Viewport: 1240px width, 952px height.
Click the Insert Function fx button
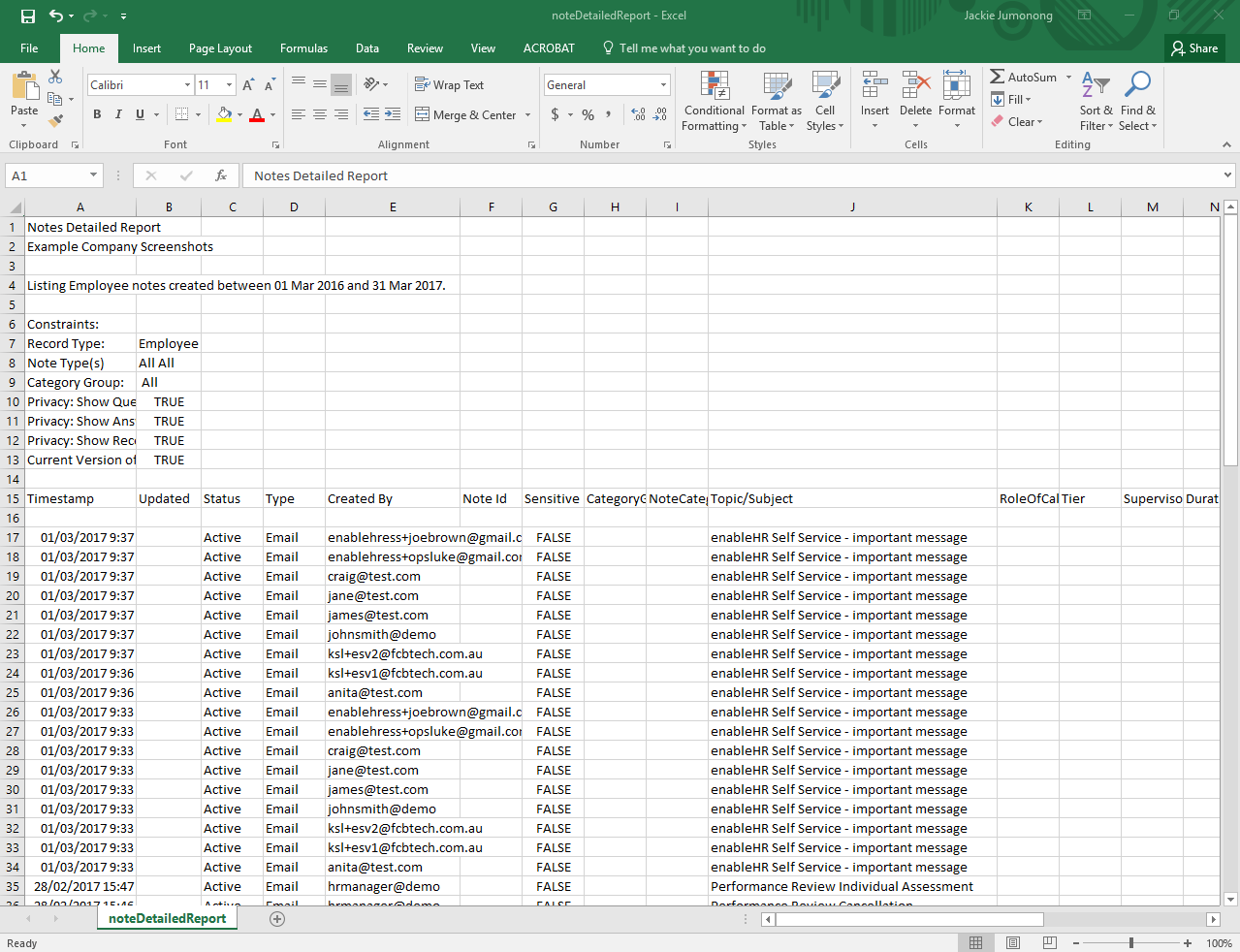tap(221, 175)
